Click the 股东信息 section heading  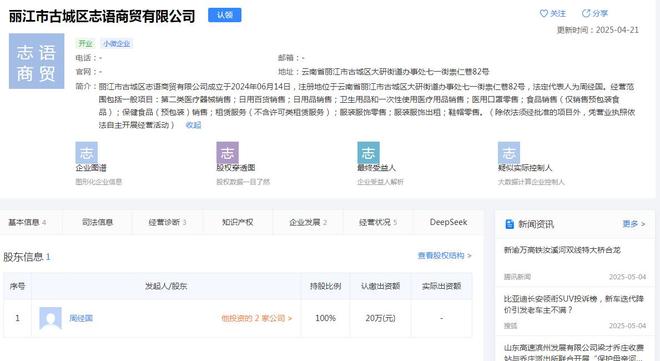[x=27, y=257]
